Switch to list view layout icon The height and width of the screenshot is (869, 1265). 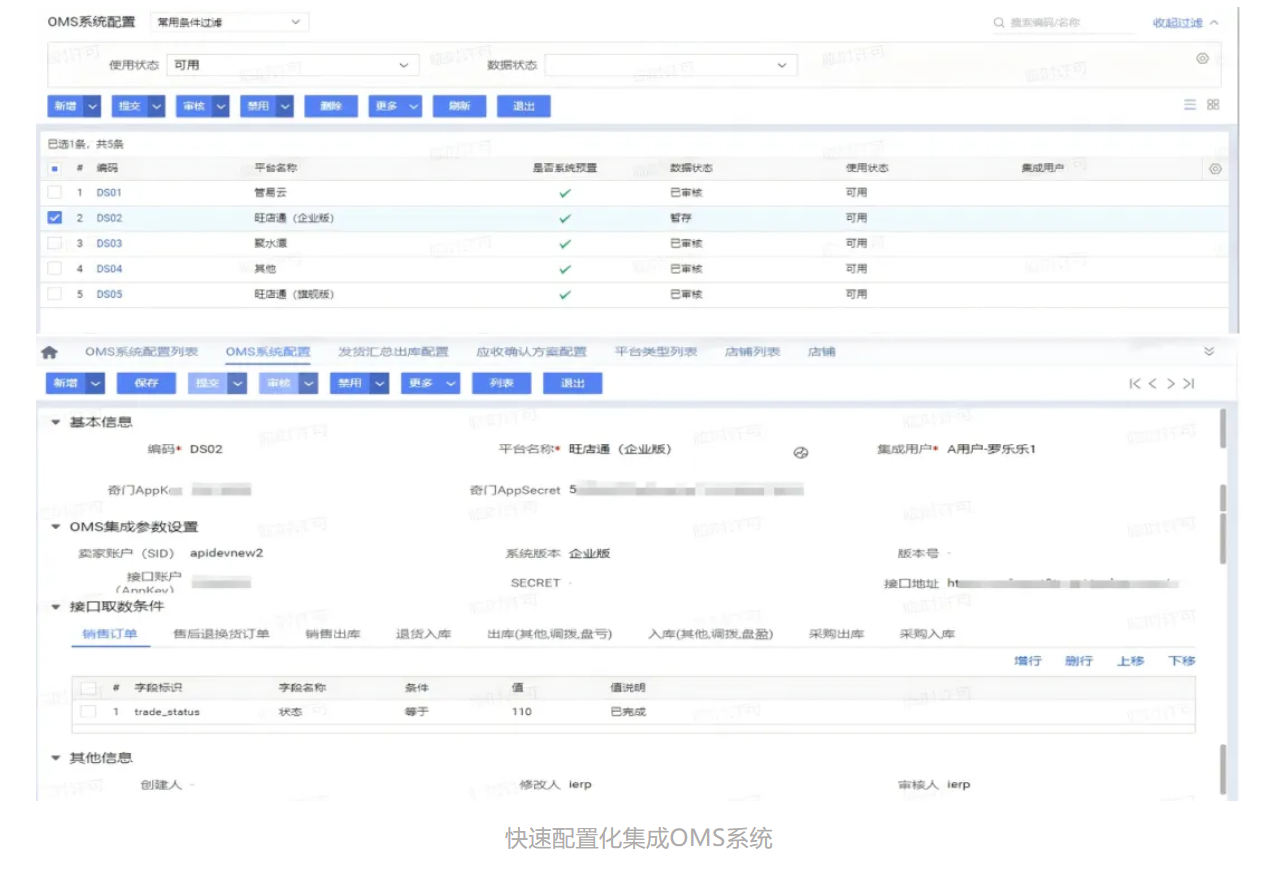[1190, 105]
